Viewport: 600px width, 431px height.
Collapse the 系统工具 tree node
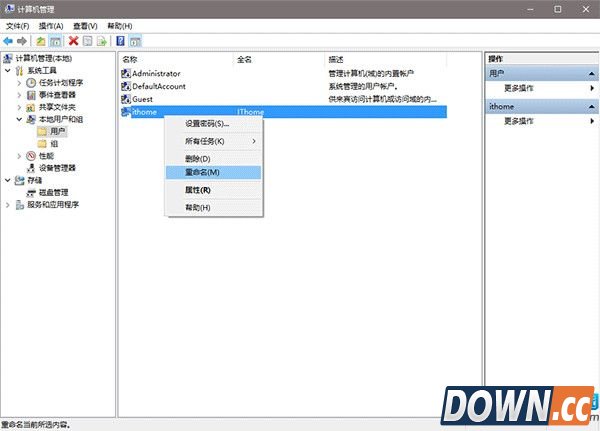[8, 70]
